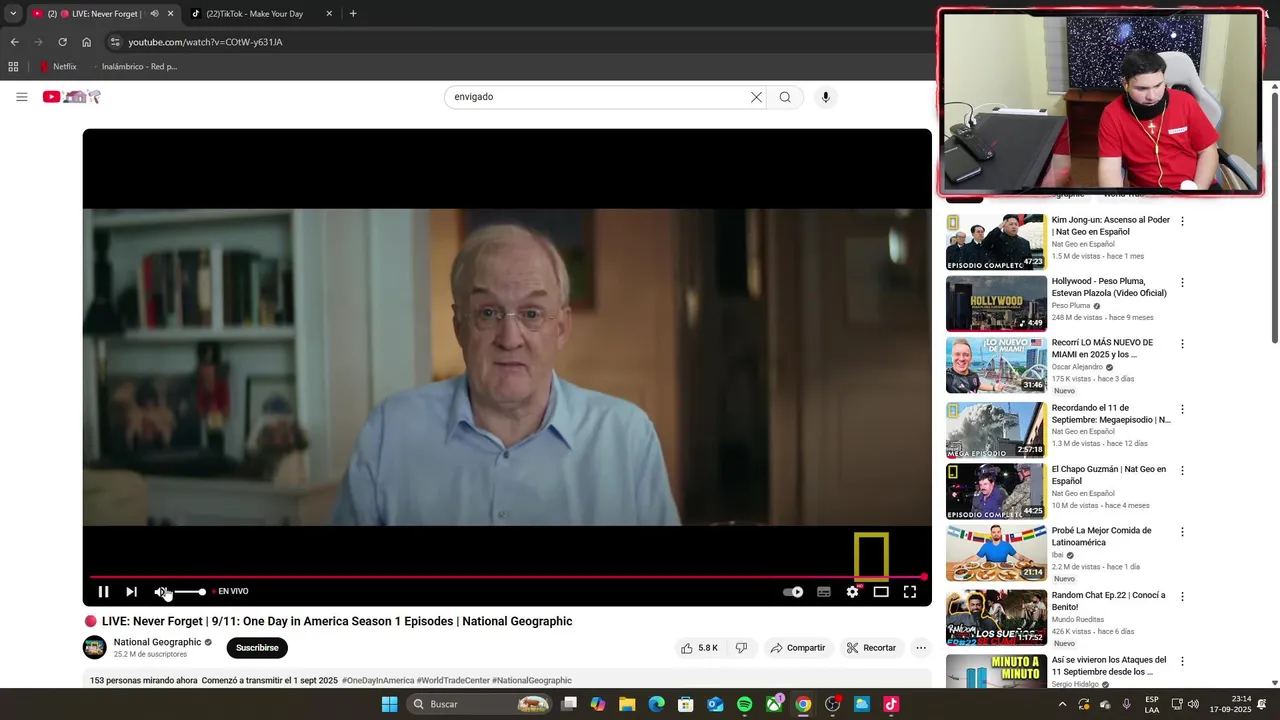
Task: Skip to the next video
Action: [x=131, y=592]
